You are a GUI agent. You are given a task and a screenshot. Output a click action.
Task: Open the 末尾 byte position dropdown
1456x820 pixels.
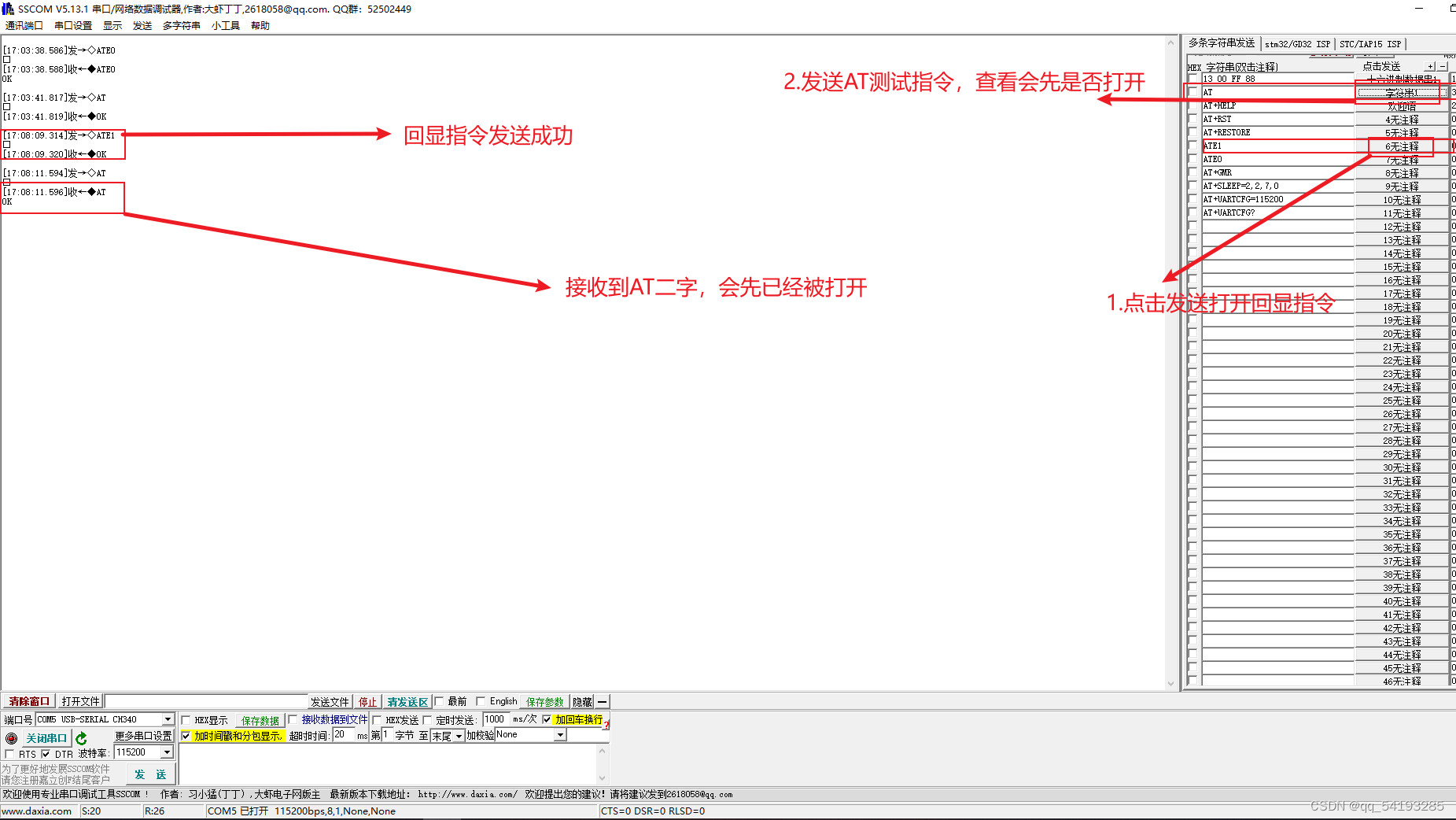[x=459, y=736]
